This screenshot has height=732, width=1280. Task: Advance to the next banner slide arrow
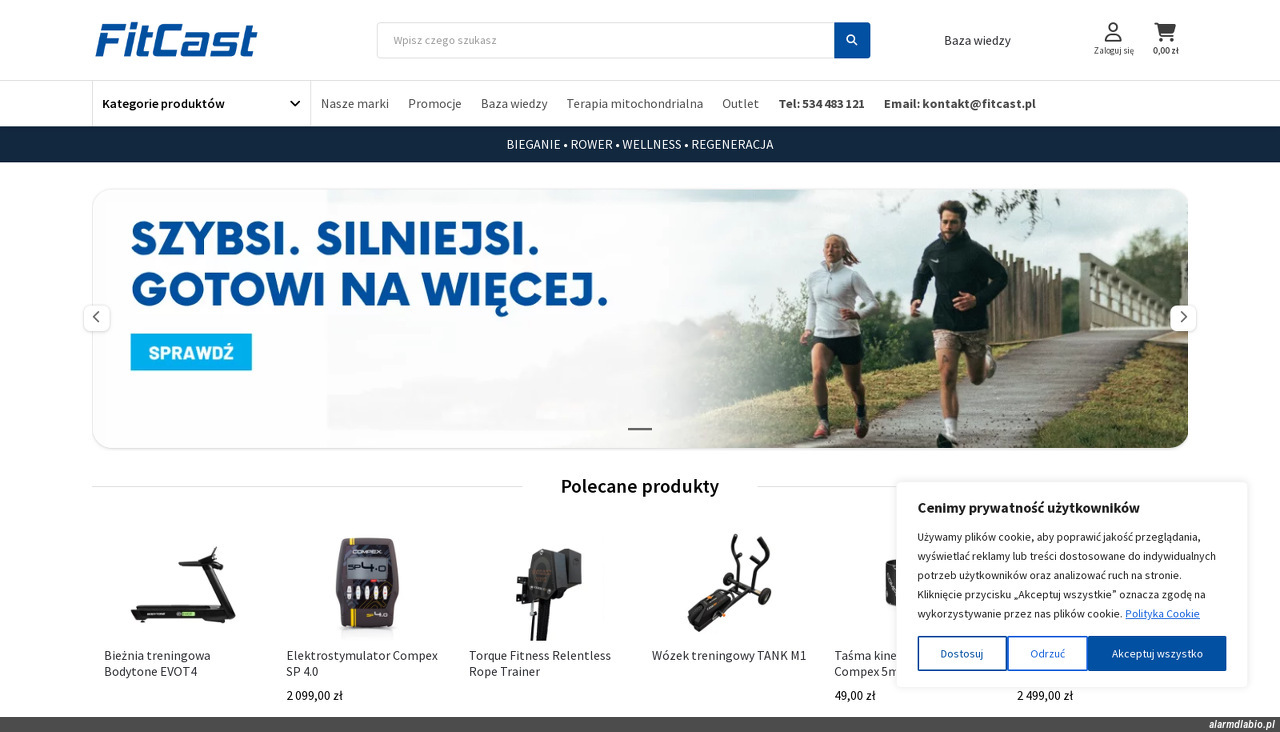tap(1183, 318)
